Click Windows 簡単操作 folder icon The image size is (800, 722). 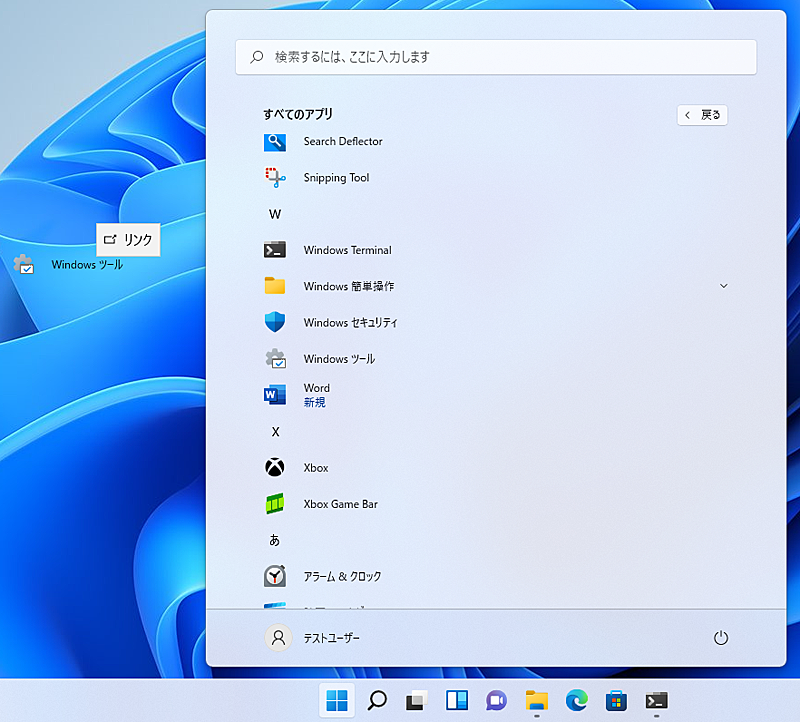point(274,286)
